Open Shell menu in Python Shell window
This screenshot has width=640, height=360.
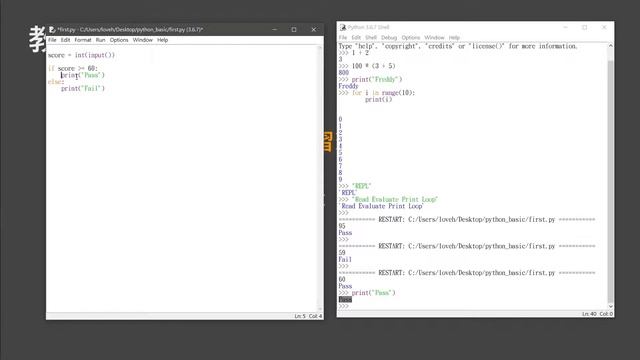pos(371,38)
